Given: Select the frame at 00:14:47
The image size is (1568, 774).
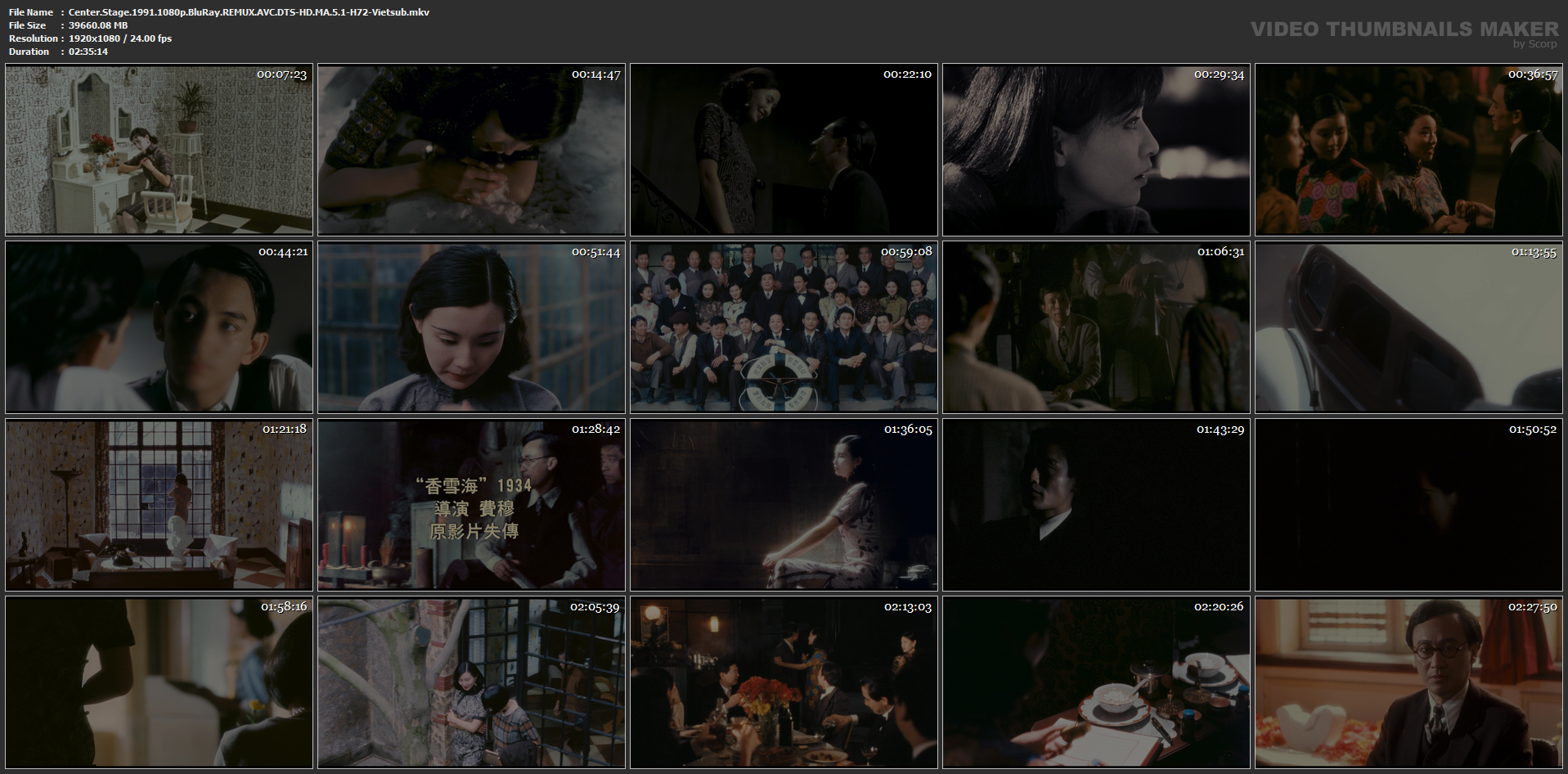Looking at the screenshot, I should point(471,150).
